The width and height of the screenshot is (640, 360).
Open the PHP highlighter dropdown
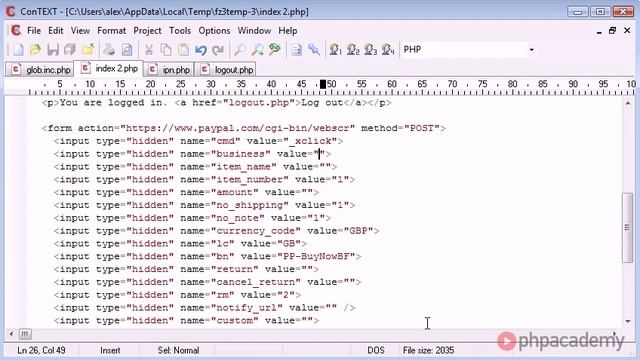[531, 50]
